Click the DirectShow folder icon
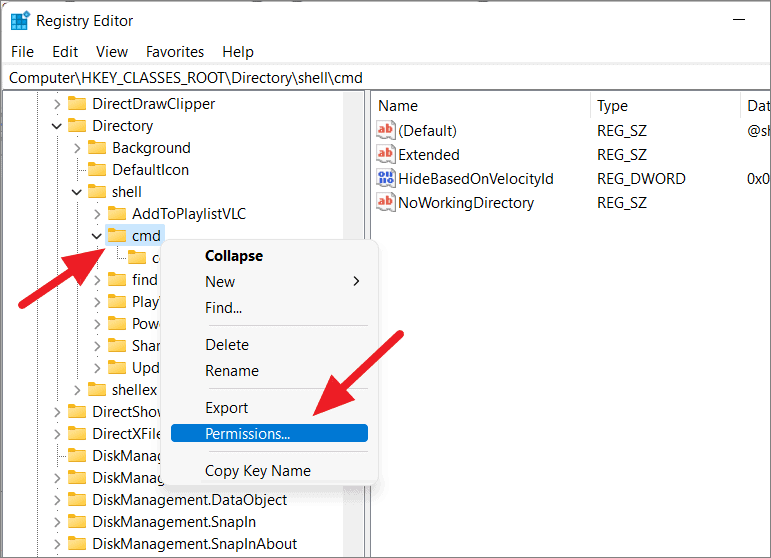This screenshot has height=558, width=771. pyautogui.click(x=77, y=411)
